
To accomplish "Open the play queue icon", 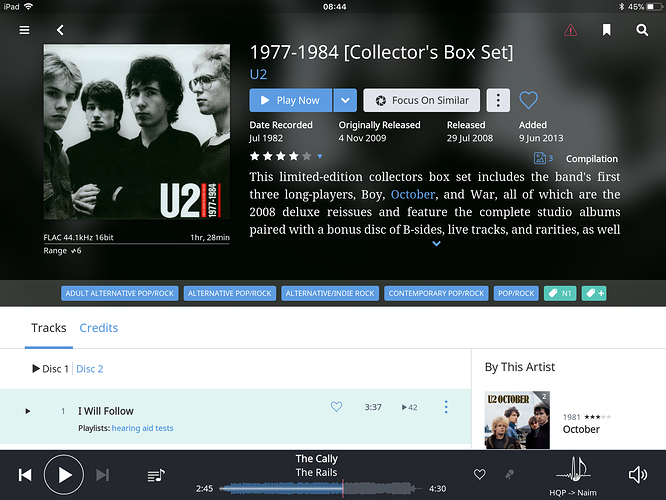I will click(156, 475).
